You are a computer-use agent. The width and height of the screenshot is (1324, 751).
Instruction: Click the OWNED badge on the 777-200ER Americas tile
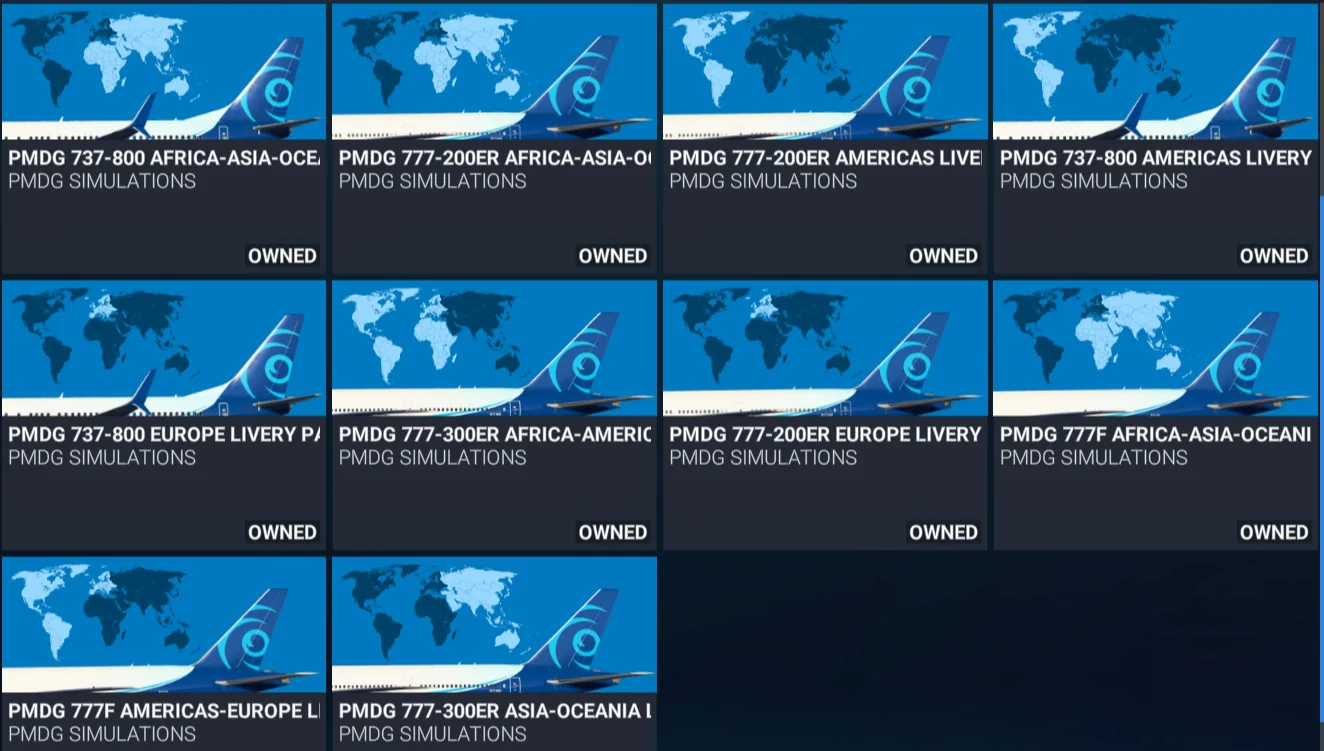click(x=943, y=255)
